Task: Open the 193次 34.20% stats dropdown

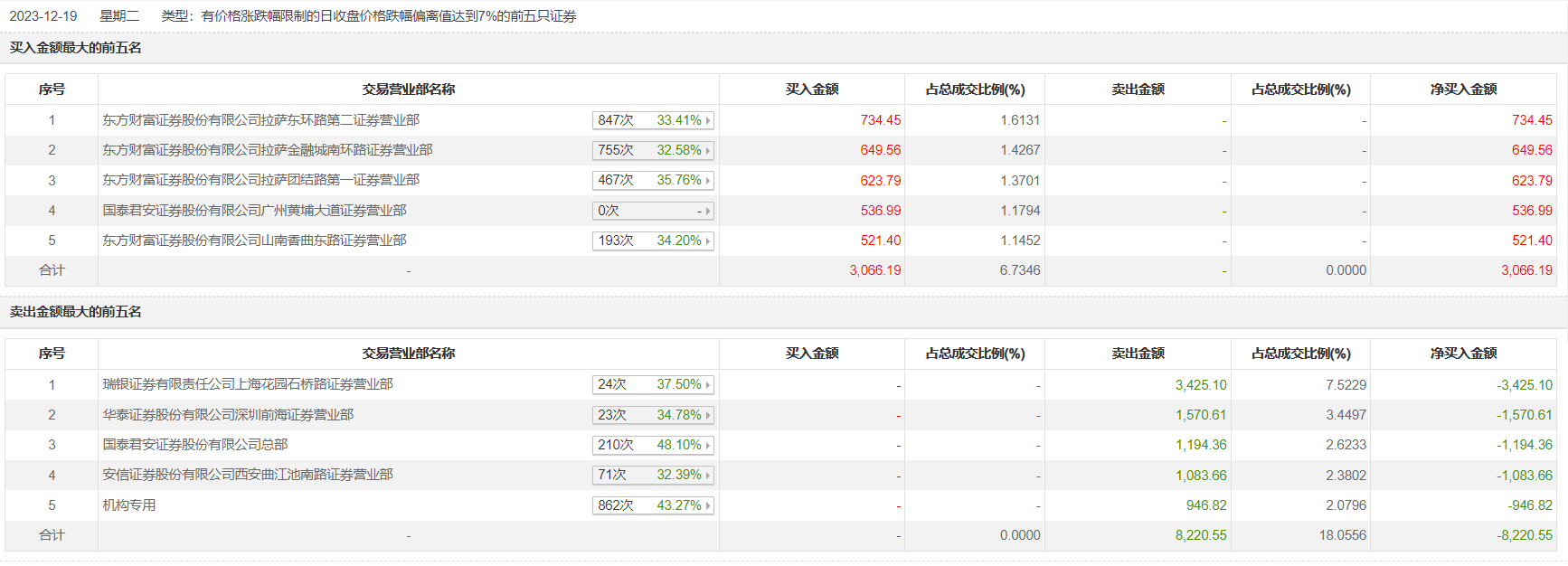Action: tap(653, 241)
